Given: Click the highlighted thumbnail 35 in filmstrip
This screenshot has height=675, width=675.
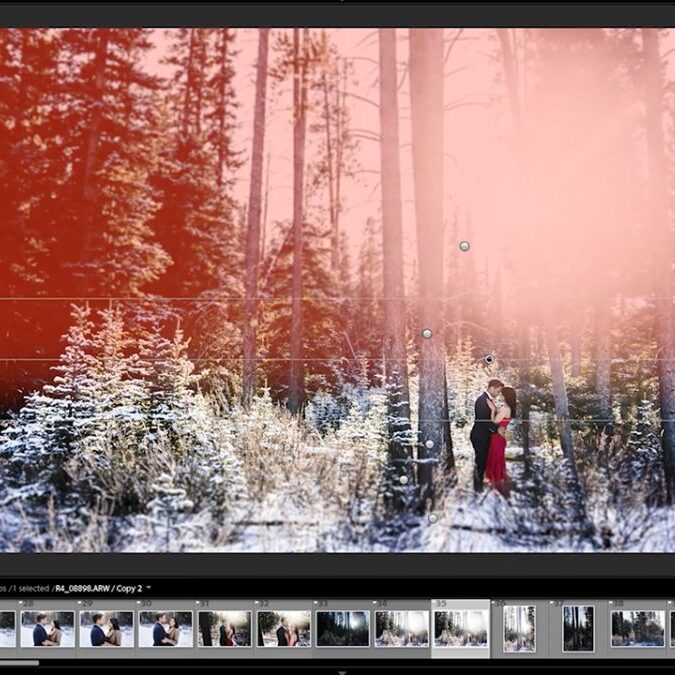Looking at the screenshot, I should point(460,629).
